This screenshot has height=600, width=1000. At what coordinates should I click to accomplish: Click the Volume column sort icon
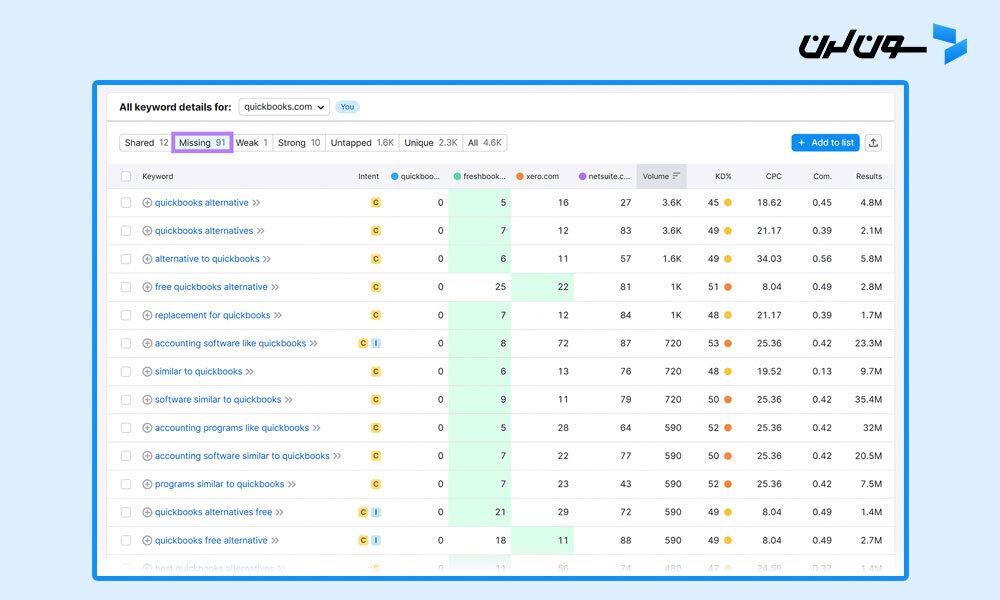pyautogui.click(x=676, y=176)
